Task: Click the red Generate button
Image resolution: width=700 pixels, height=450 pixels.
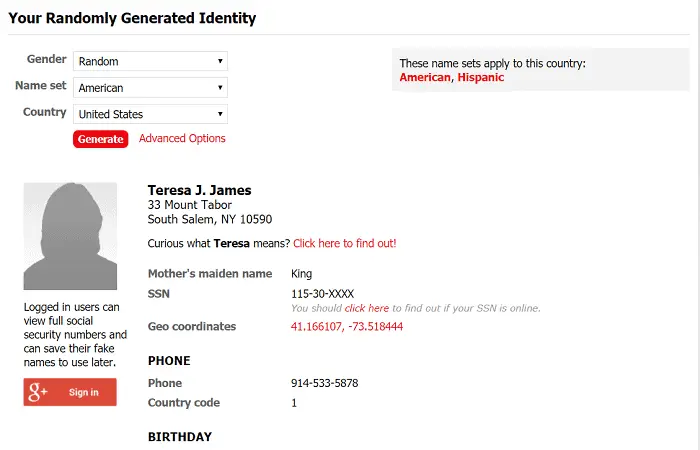Action: 100,139
